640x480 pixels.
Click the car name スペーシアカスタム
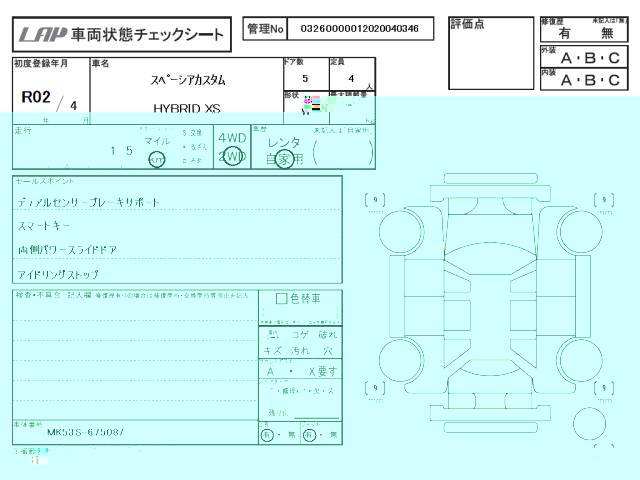[x=188, y=80]
